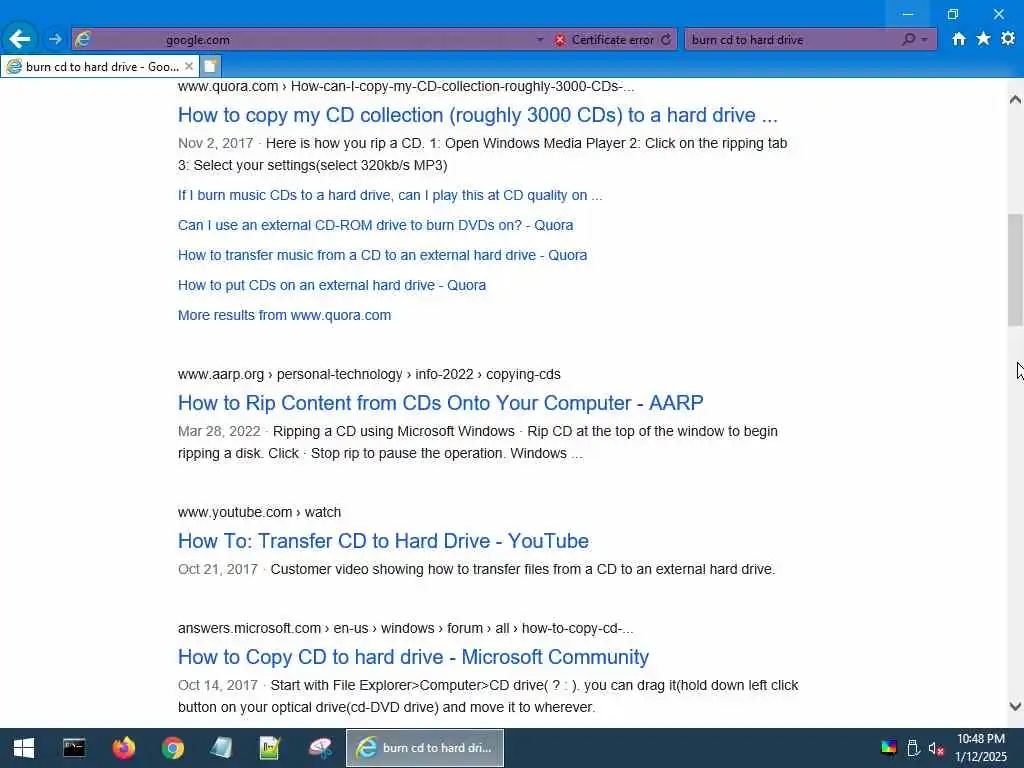Screen dimensions: 1024x768
Task: Open 'How To: Transfer CD to Hard Drive - YouTube'
Action: [383, 541]
